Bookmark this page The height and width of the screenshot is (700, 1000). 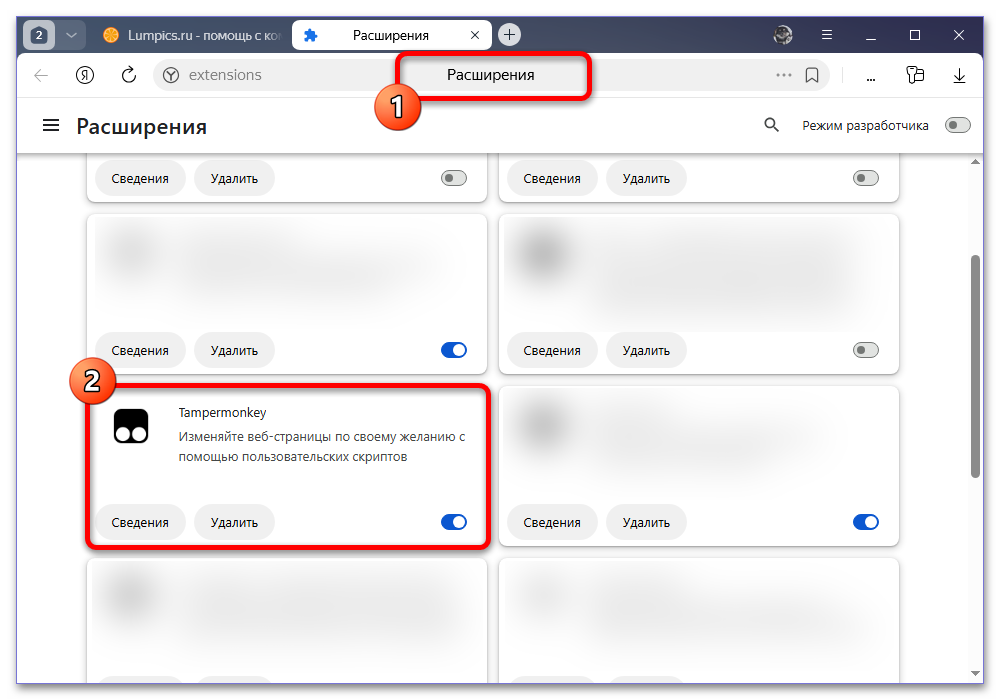coord(812,75)
